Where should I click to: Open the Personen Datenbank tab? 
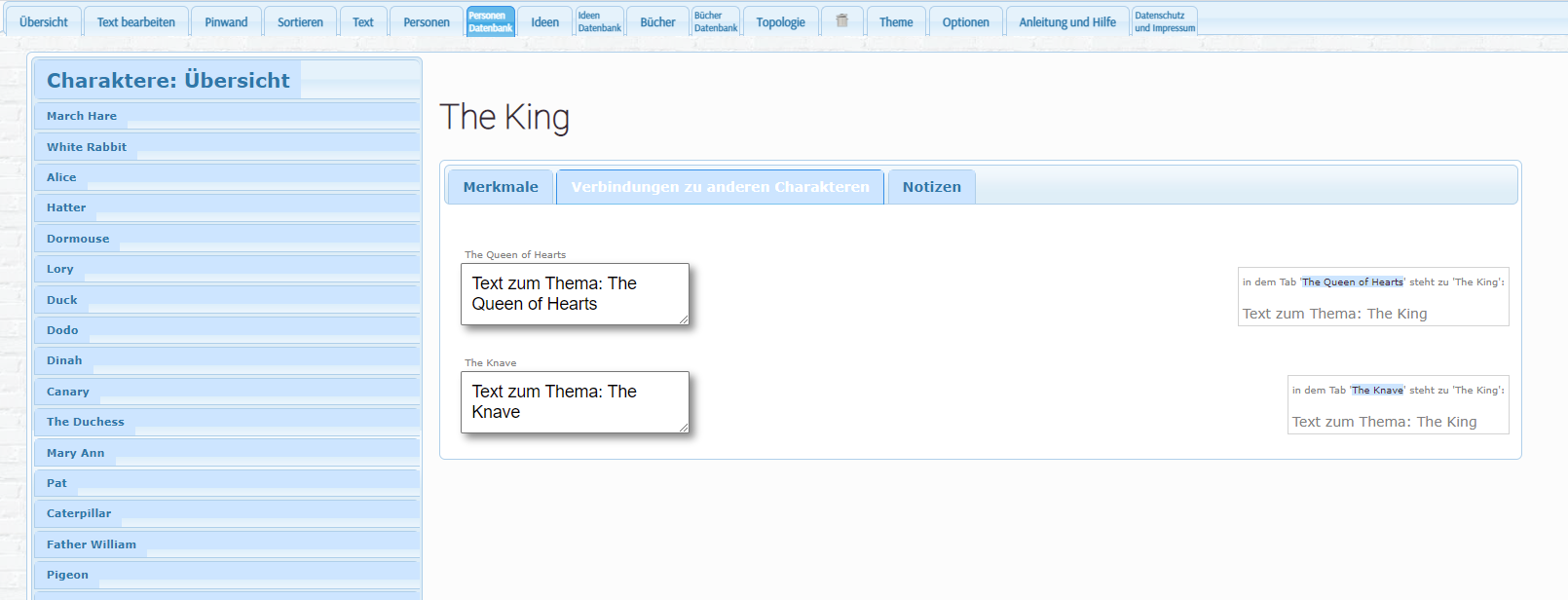[490, 21]
